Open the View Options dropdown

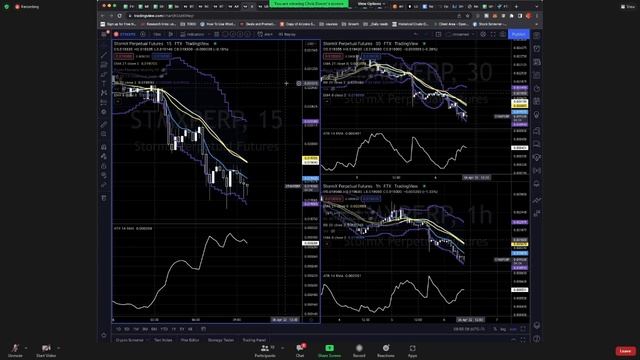[x=370, y=4]
